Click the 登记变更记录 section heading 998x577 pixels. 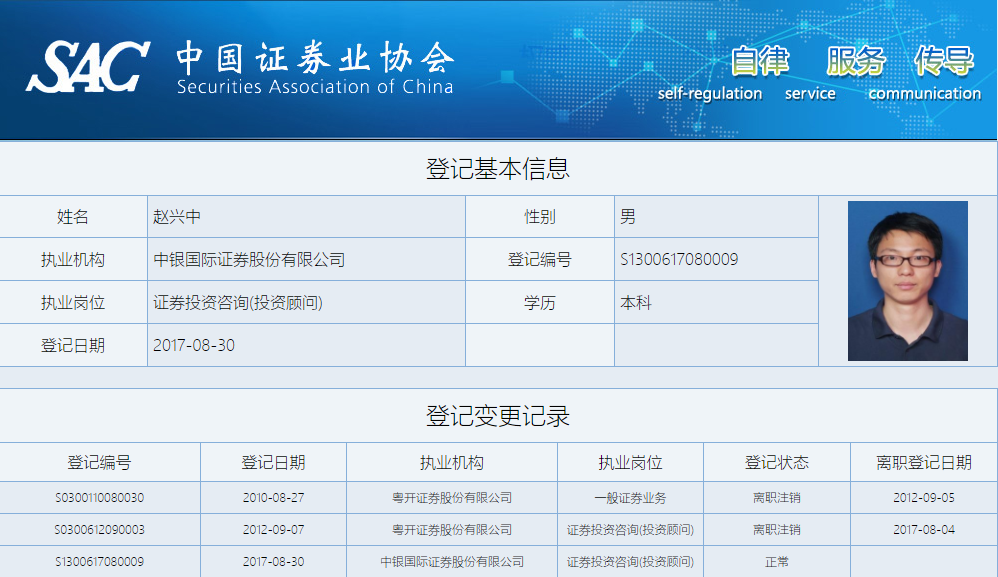498,416
